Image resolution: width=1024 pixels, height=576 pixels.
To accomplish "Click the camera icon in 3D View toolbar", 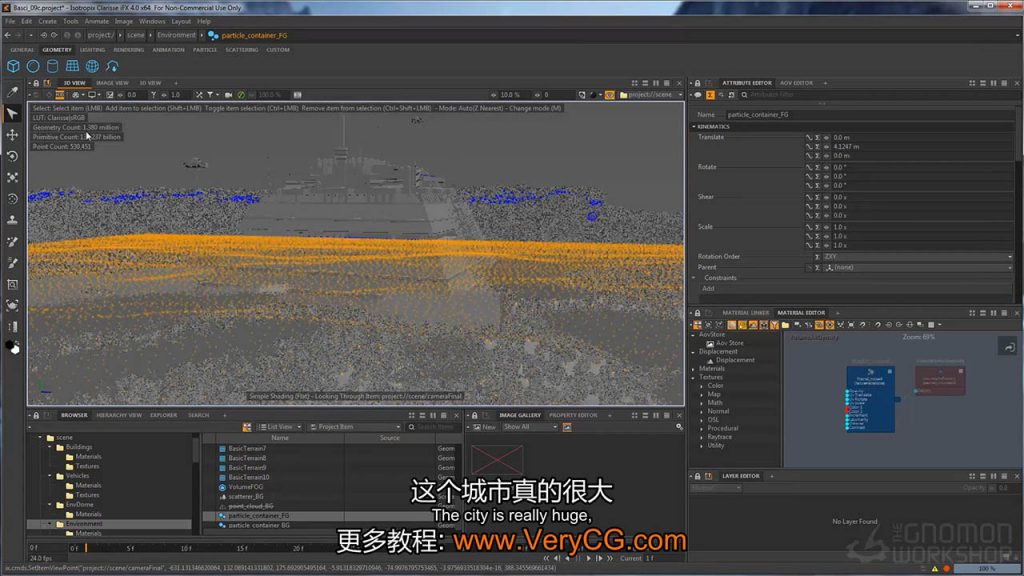I will (x=229, y=95).
